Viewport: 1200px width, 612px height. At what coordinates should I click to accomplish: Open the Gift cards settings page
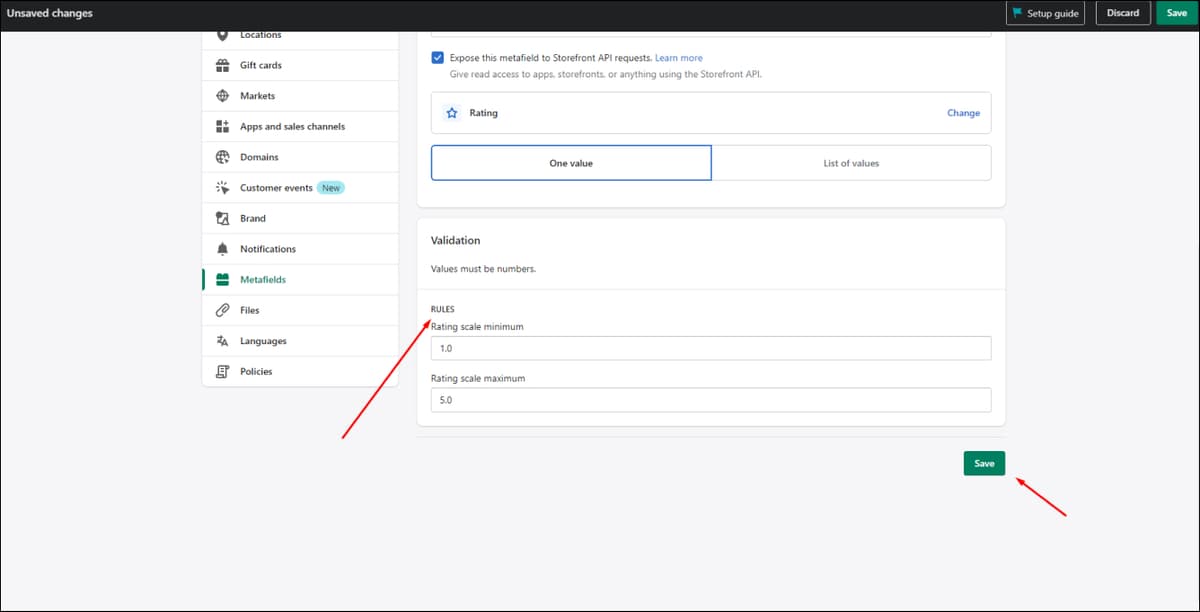coord(300,65)
